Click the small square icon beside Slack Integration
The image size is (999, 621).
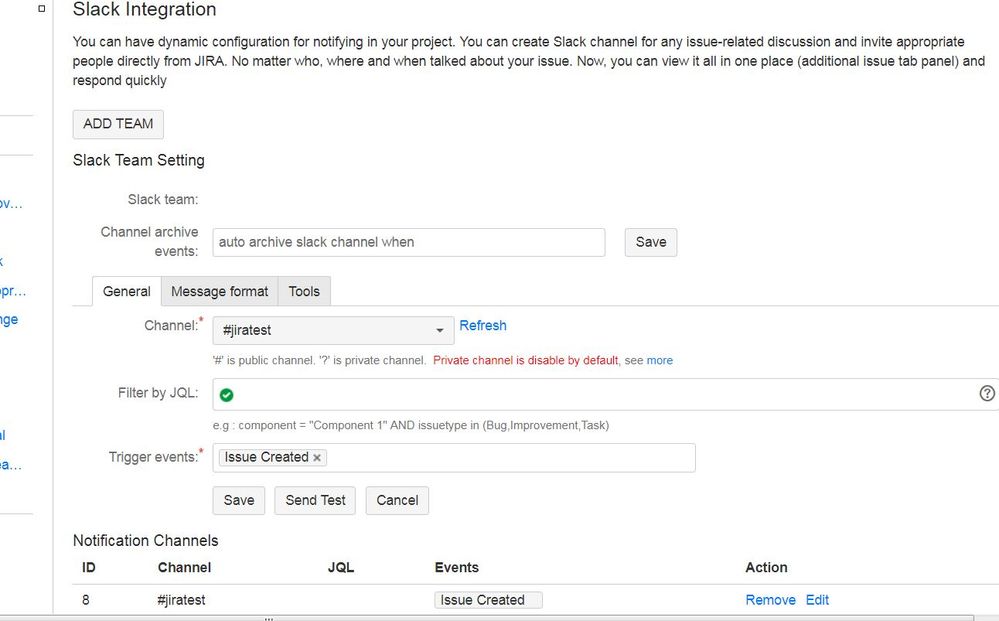click(42, 8)
